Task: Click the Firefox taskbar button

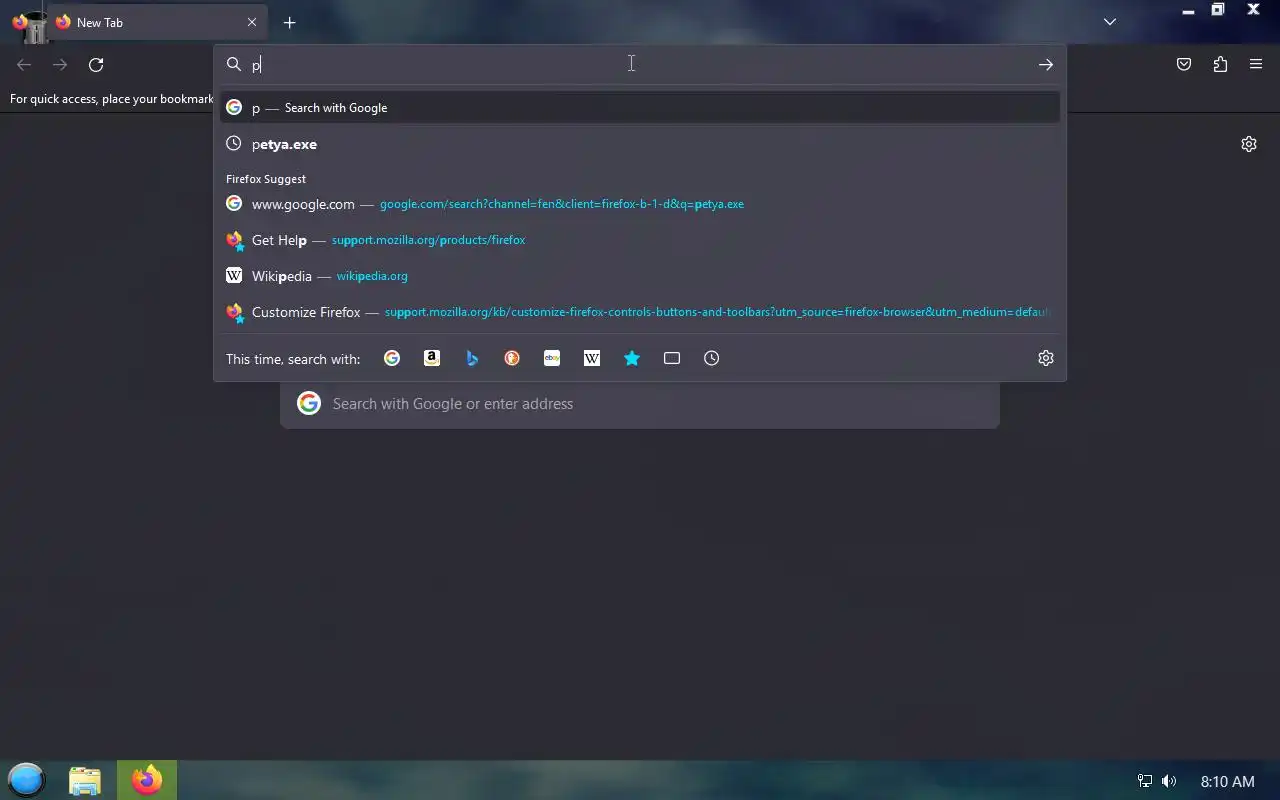Action: (x=147, y=780)
